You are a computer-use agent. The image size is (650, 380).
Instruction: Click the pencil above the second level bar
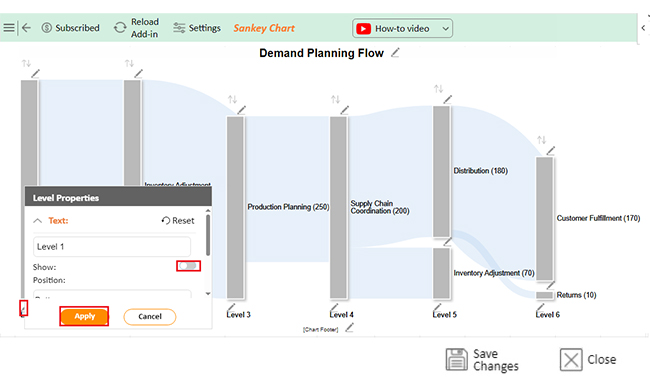(x=138, y=74)
